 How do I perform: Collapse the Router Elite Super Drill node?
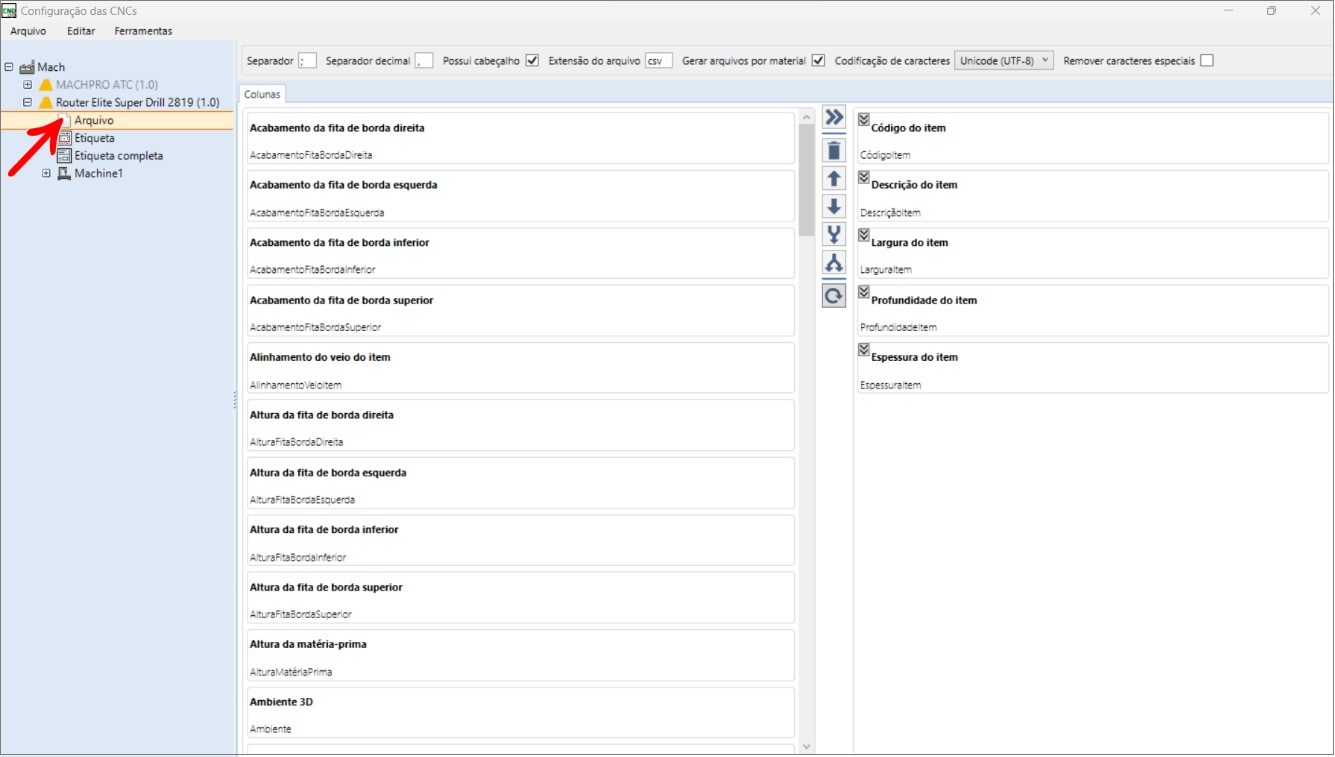pyautogui.click(x=28, y=102)
